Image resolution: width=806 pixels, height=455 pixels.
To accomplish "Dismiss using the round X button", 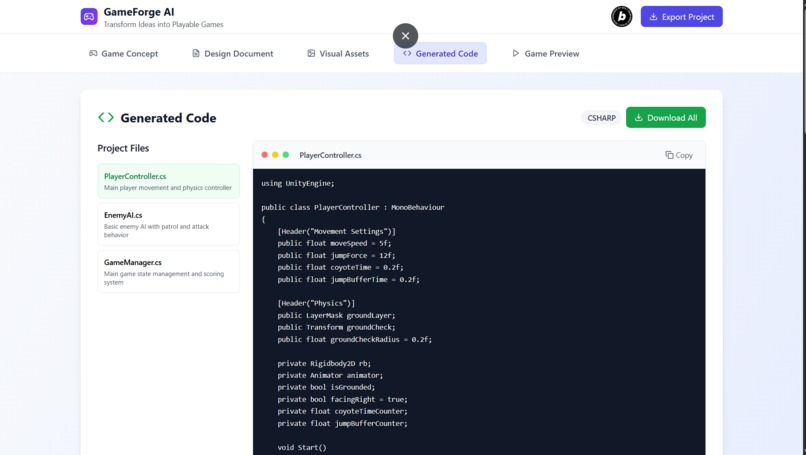I will click(405, 35).
